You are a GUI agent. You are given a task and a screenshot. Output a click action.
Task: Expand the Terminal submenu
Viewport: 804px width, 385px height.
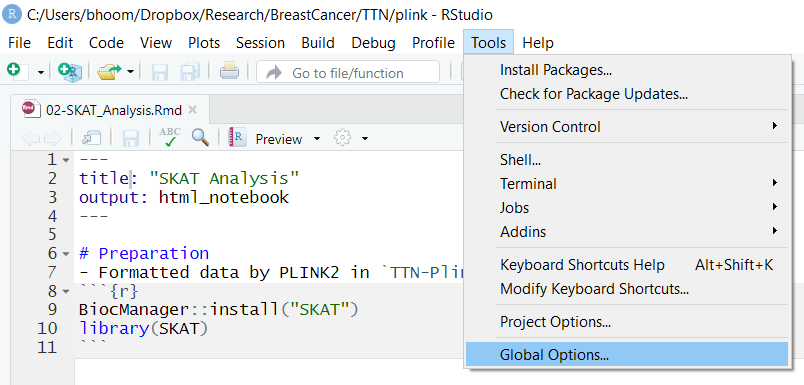tap(626, 184)
